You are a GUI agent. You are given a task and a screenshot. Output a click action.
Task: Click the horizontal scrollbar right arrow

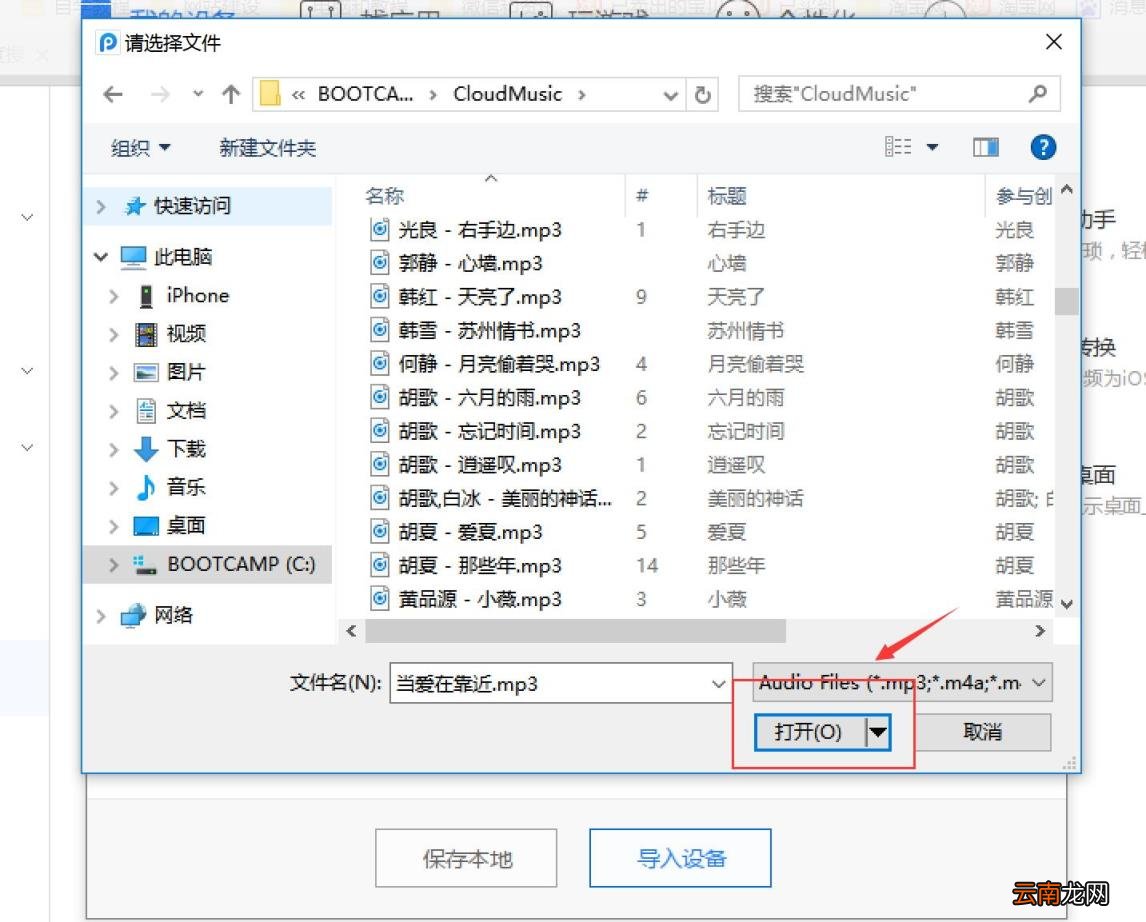1039,630
